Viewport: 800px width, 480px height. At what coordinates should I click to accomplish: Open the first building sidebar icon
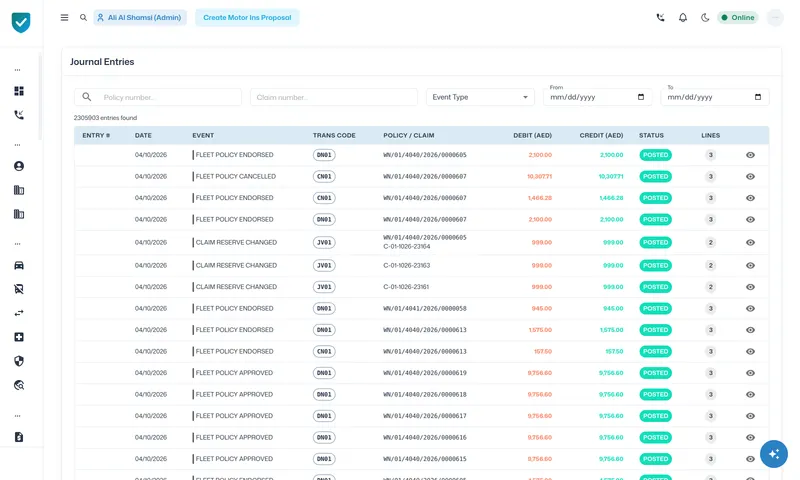tap(19, 190)
